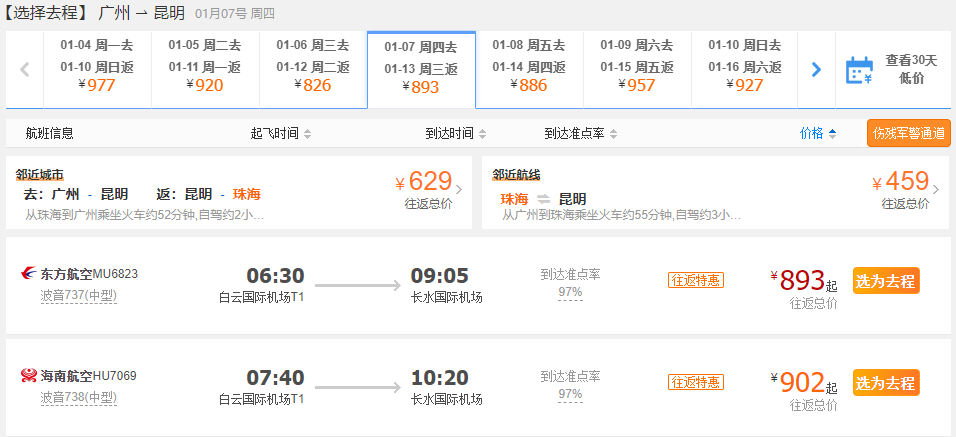Choose HU7069 as outbound flight (选为去程)

point(886,383)
